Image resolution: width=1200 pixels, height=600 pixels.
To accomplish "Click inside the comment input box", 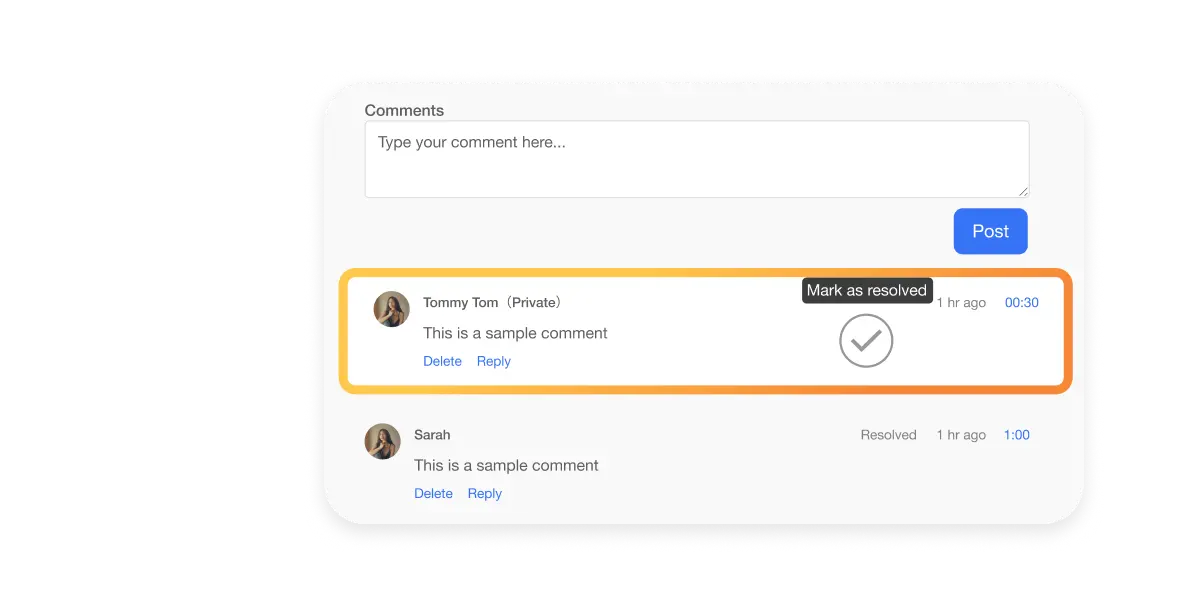I will pos(696,158).
